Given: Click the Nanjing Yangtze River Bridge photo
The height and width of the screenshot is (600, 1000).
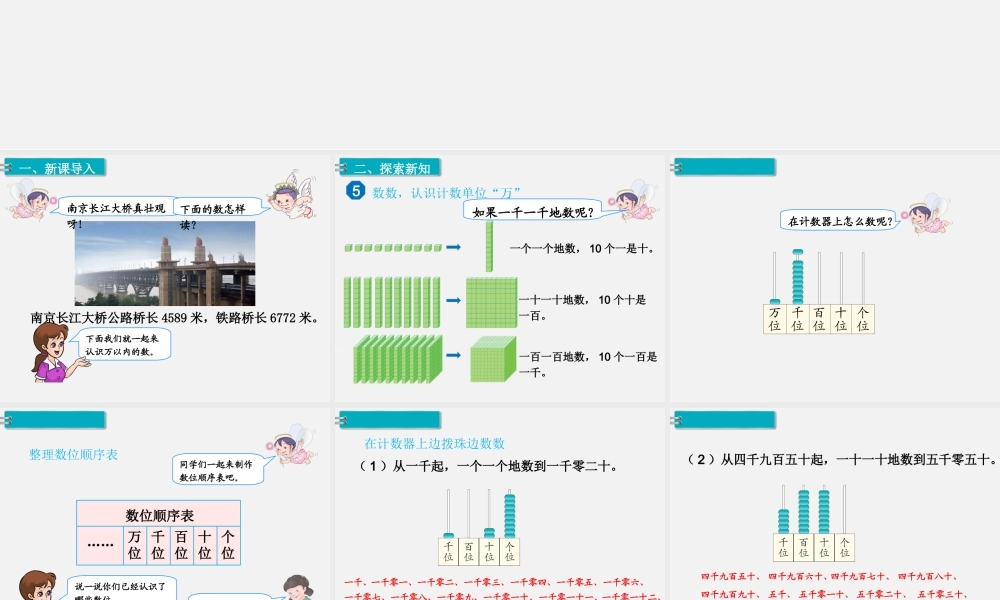Looking at the screenshot, I should (x=165, y=264).
